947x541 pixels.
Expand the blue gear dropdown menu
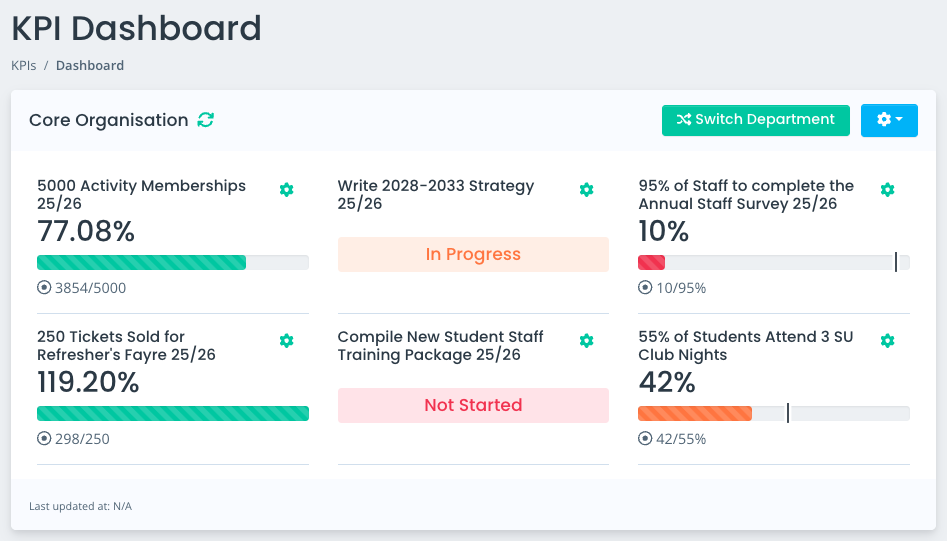(x=889, y=120)
